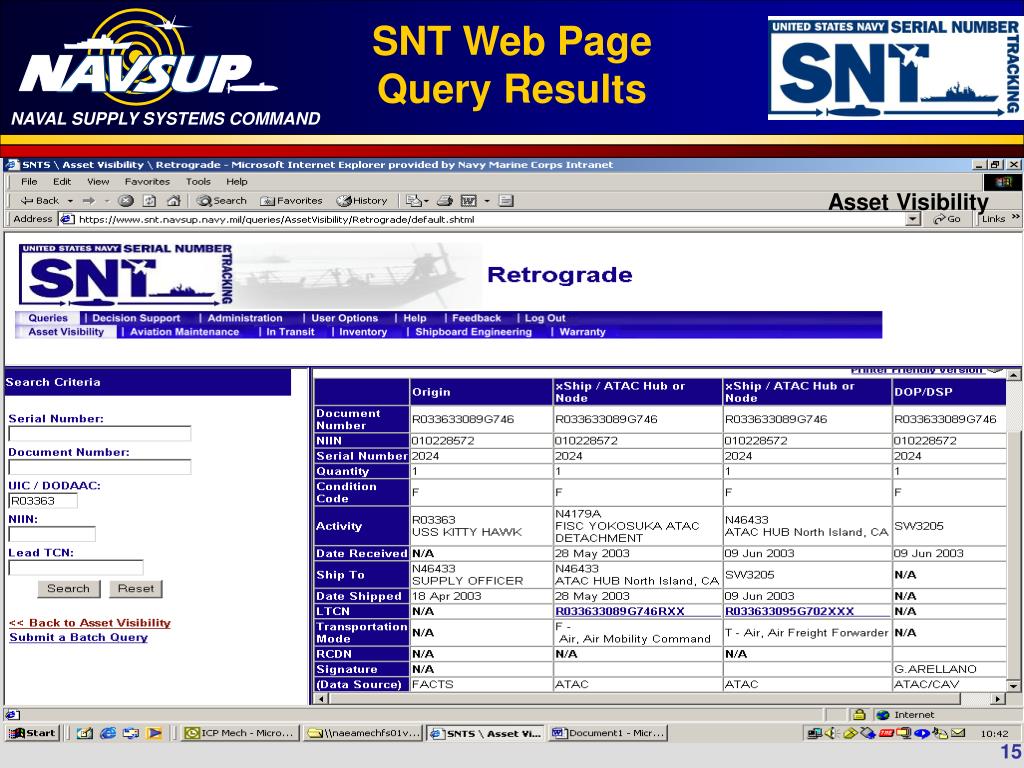The height and width of the screenshot is (768, 1024).
Task: Click the Search button in Search Criteria
Action: 69,588
